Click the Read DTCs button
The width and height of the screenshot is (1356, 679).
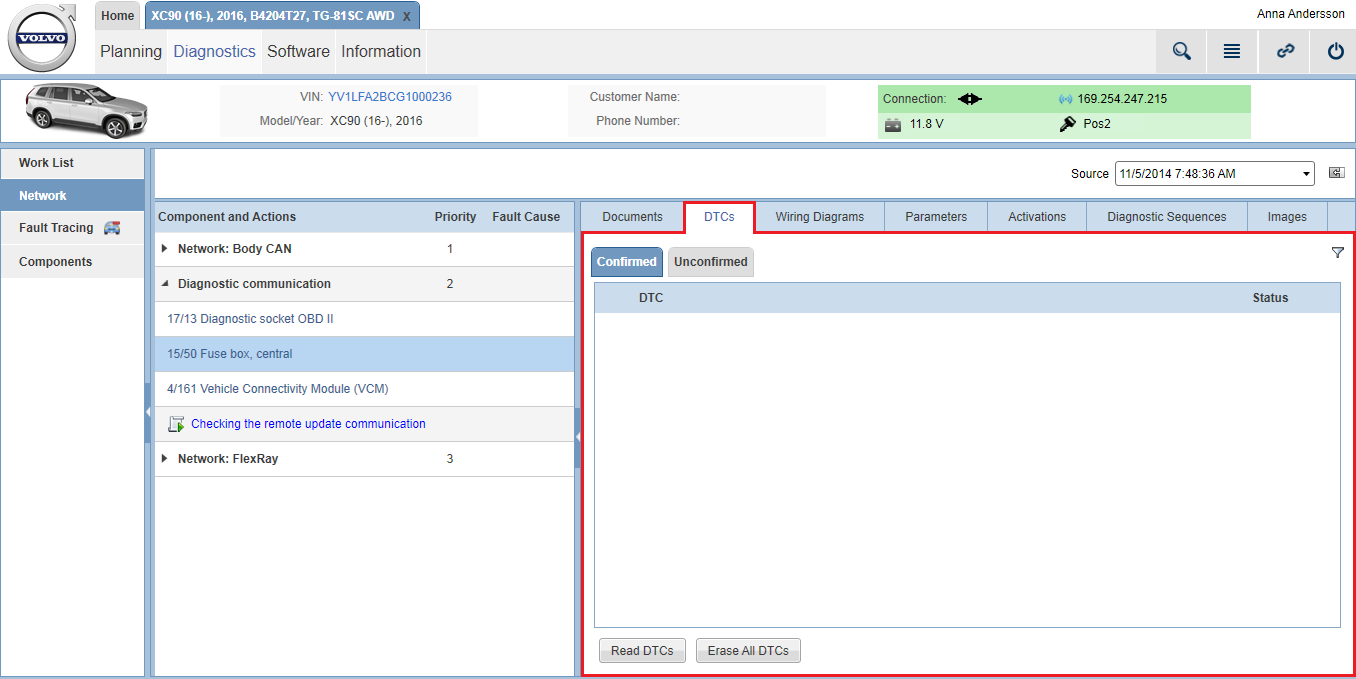click(643, 651)
